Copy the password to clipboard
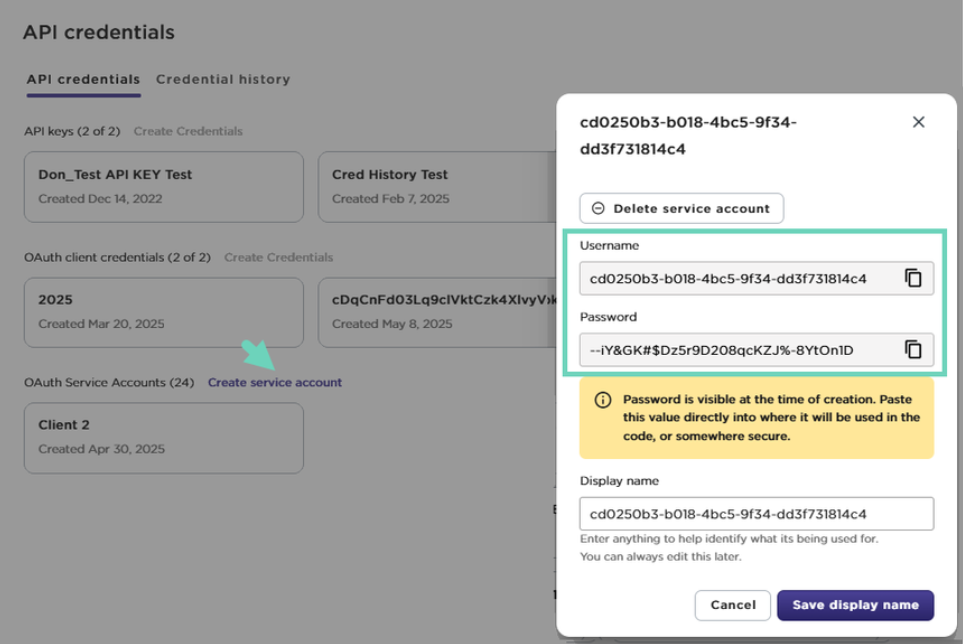The width and height of the screenshot is (963, 644). pos(913,349)
